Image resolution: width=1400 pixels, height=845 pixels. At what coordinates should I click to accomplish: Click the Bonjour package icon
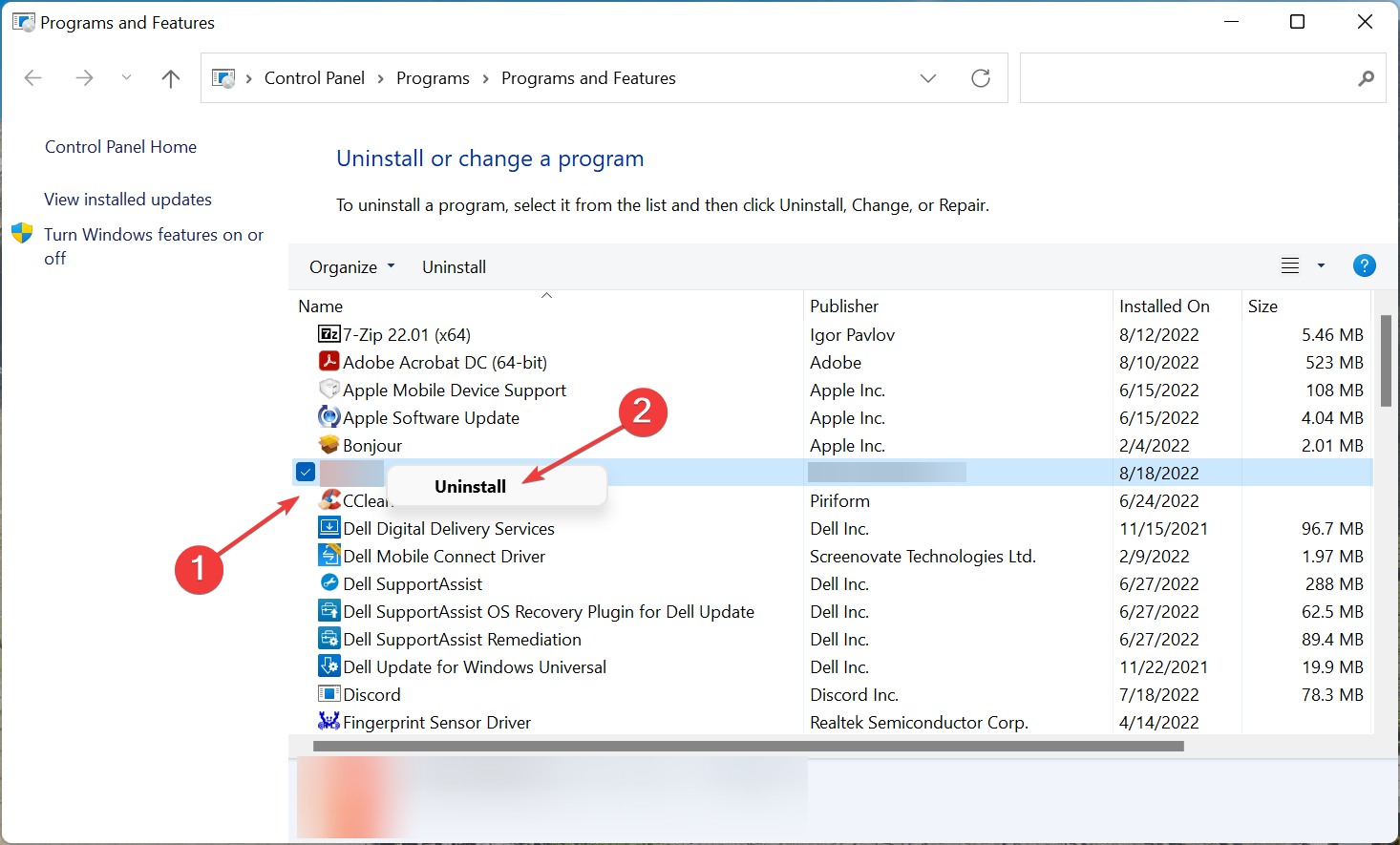click(x=329, y=445)
